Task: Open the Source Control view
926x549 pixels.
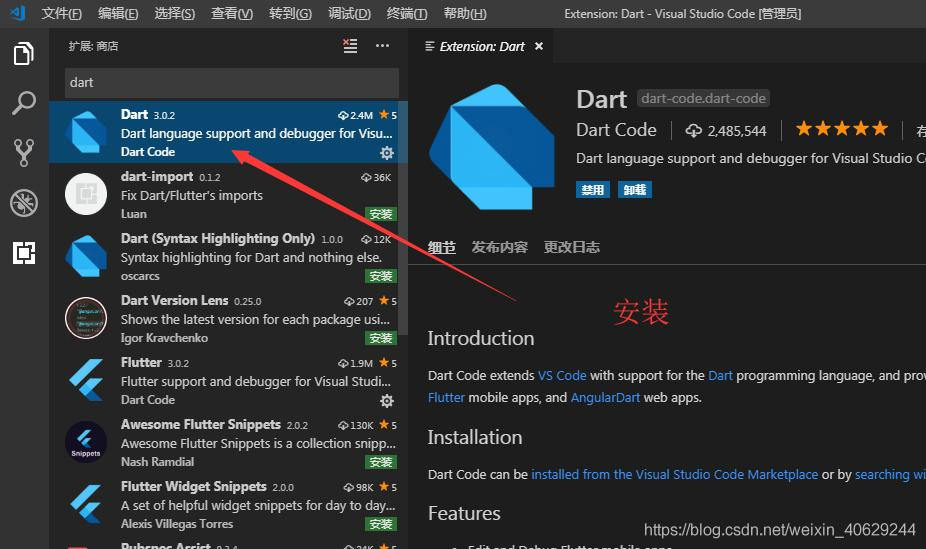Action: click(24, 153)
